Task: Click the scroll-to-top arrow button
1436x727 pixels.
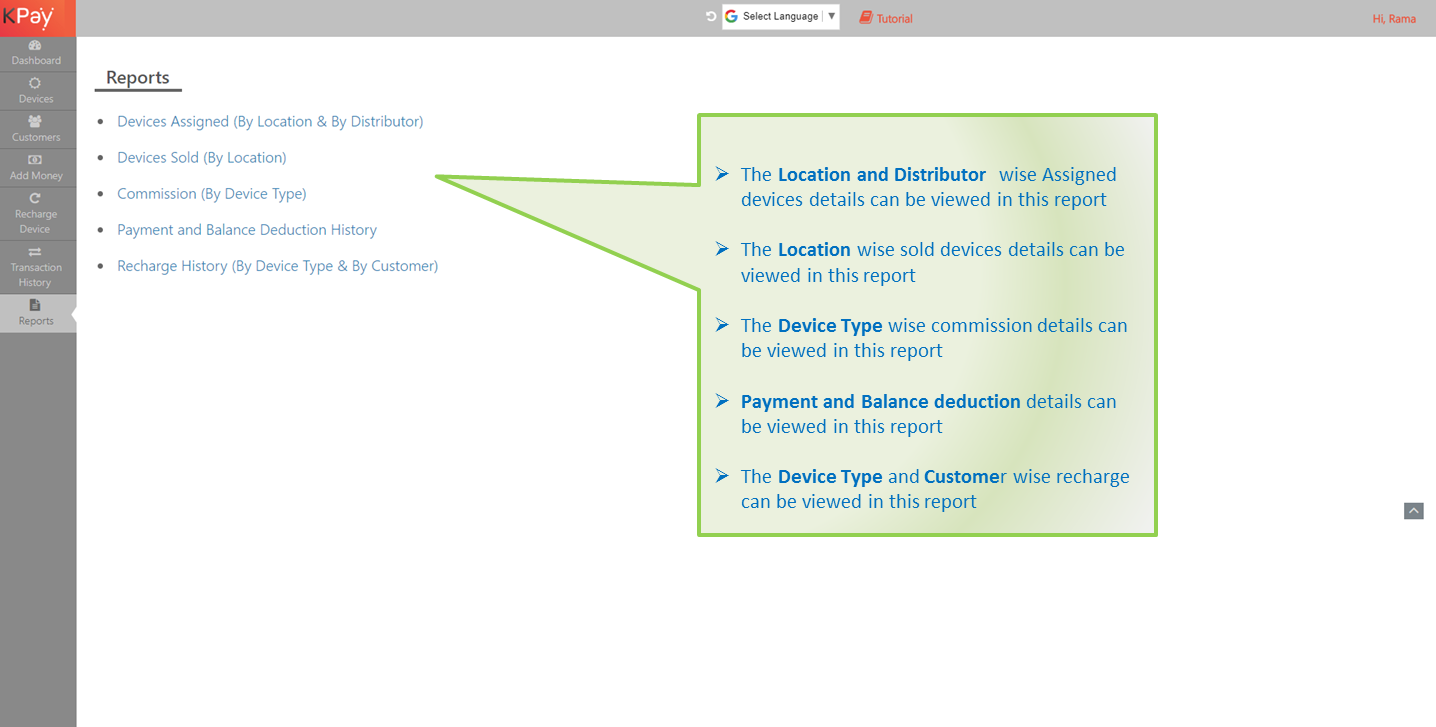Action: 1413,511
